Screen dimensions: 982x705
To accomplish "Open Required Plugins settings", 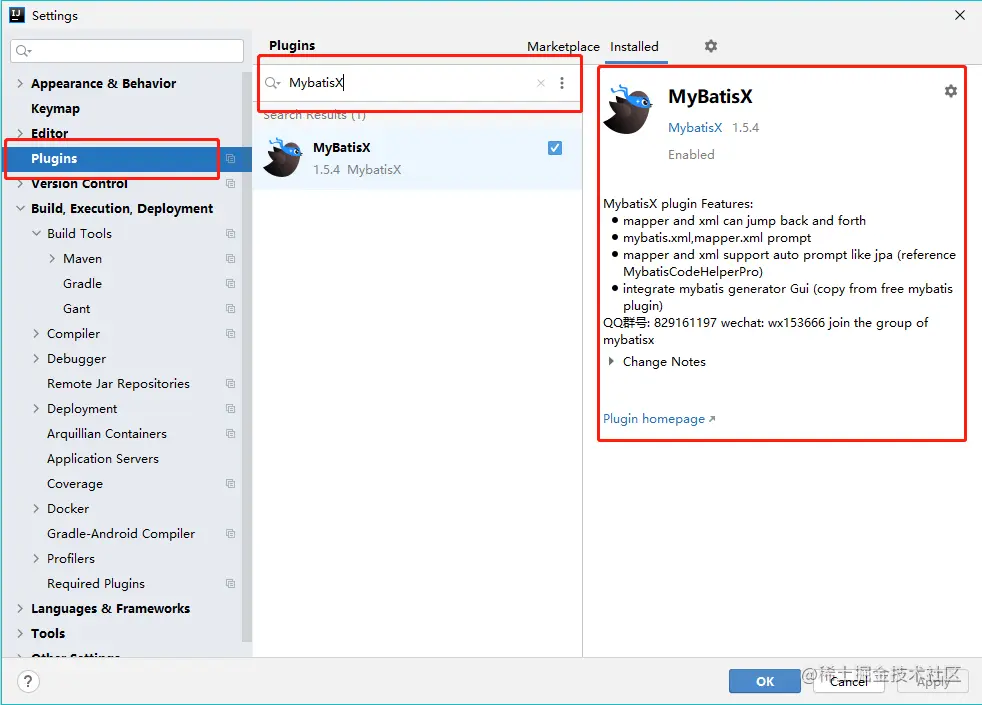I will 96,584.
